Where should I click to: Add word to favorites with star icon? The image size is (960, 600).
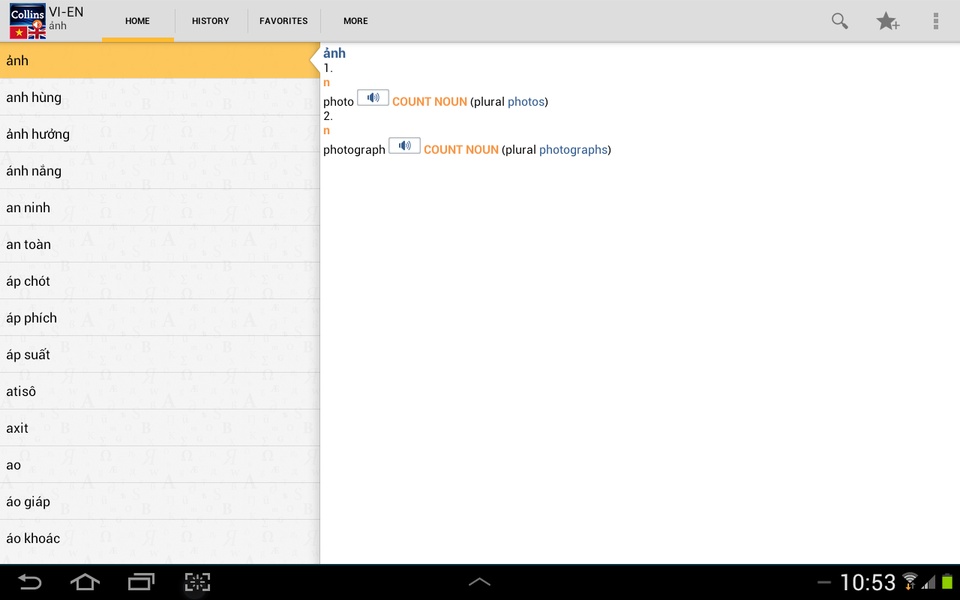(x=887, y=21)
